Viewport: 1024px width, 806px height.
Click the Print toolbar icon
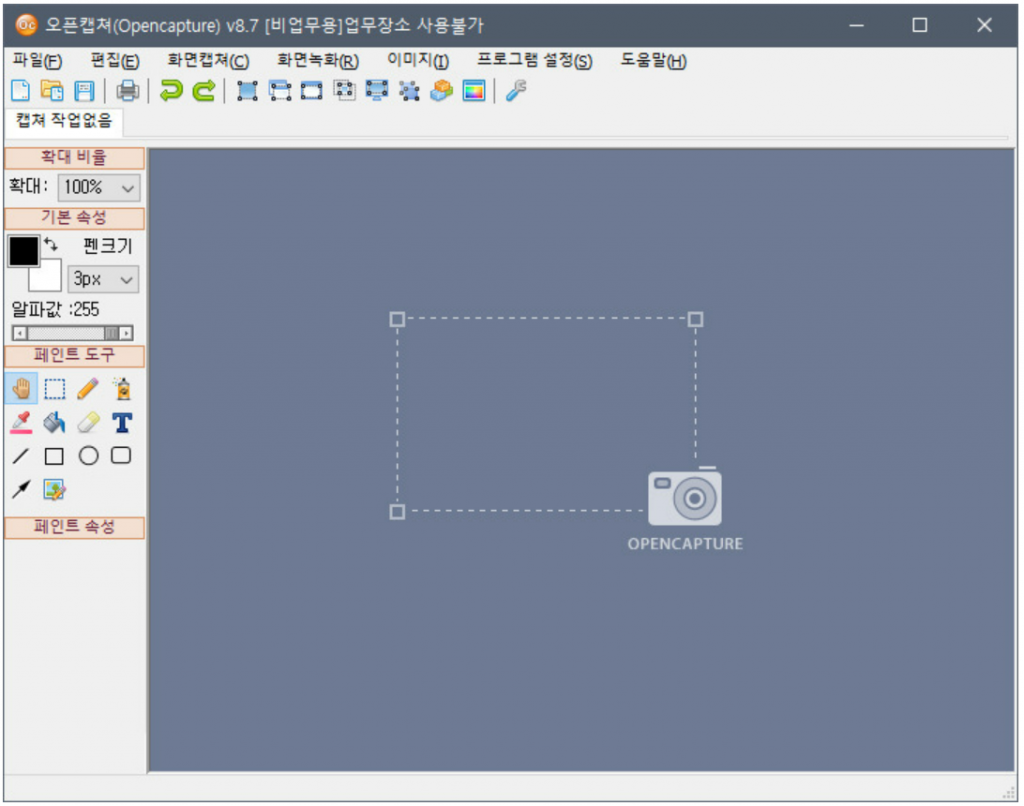pyautogui.click(x=128, y=90)
